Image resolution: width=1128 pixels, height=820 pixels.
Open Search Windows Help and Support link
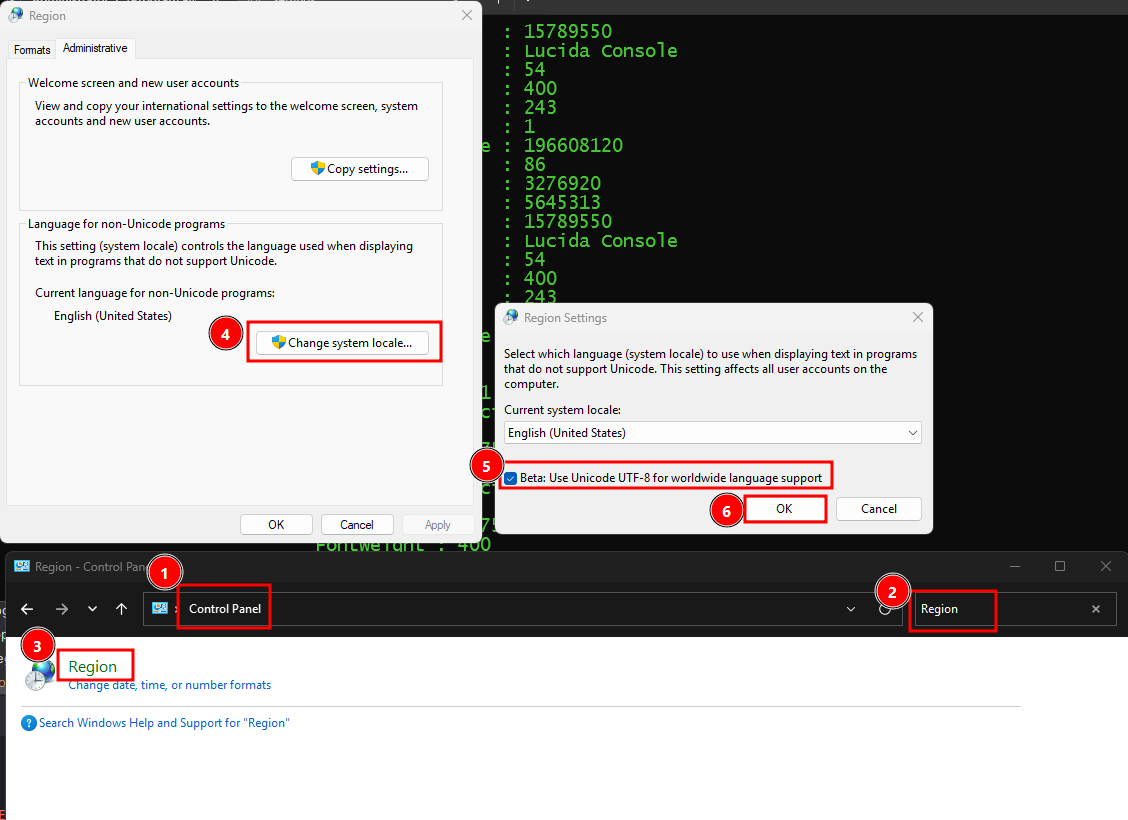click(164, 723)
